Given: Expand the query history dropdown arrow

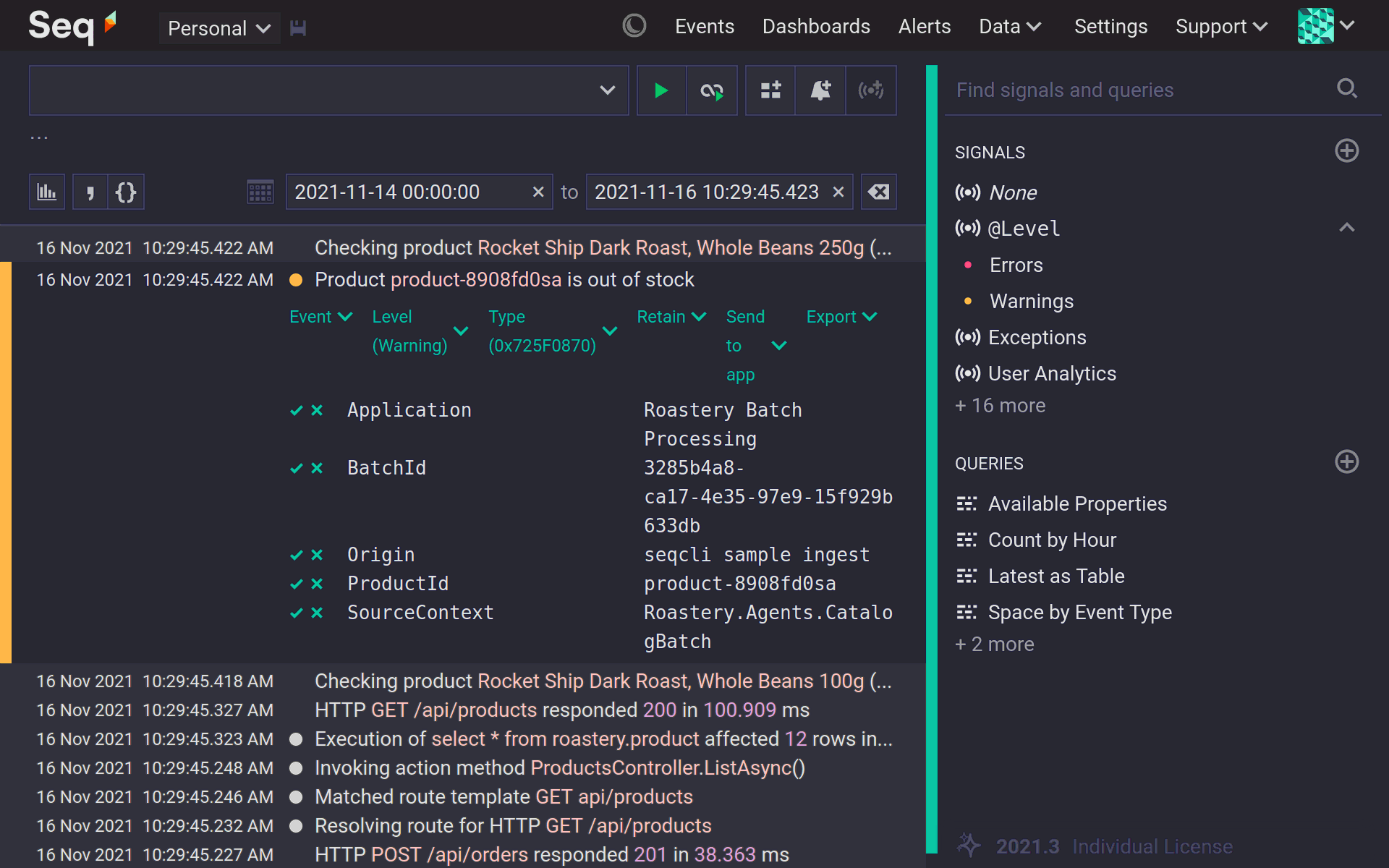Looking at the screenshot, I should pos(608,90).
